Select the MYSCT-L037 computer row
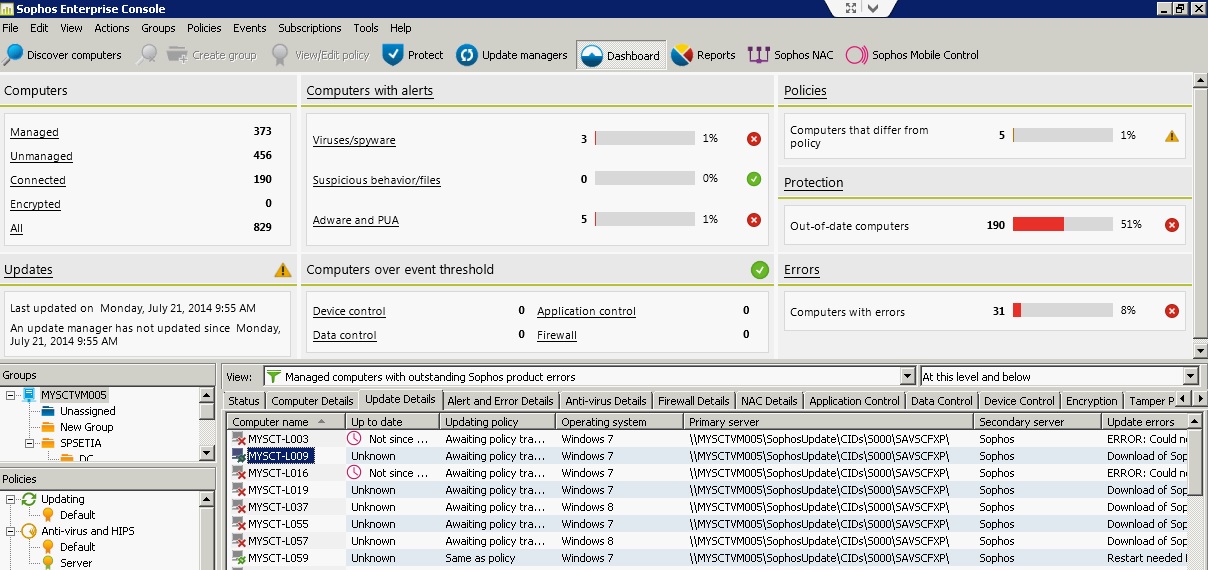 (x=709, y=507)
